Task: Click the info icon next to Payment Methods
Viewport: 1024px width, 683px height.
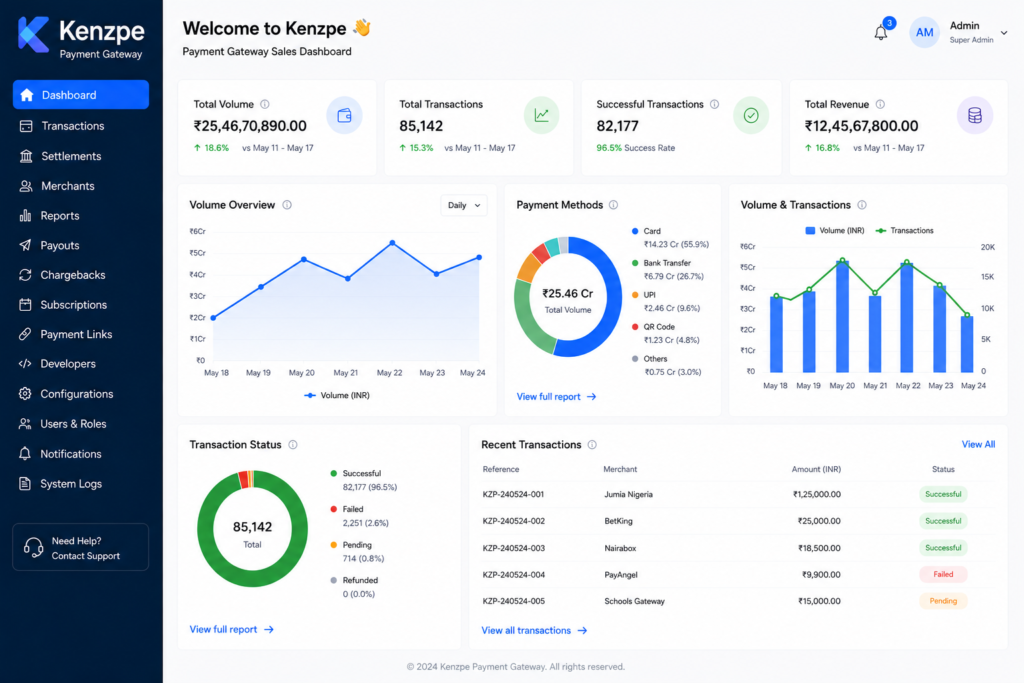Action: (613, 205)
